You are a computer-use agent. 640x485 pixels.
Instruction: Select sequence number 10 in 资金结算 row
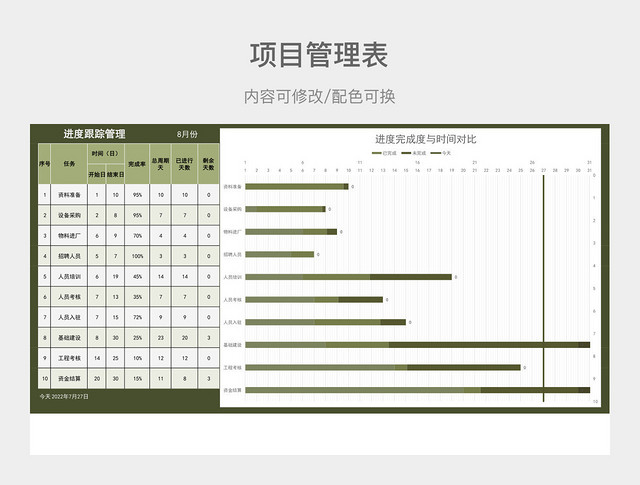(x=44, y=378)
